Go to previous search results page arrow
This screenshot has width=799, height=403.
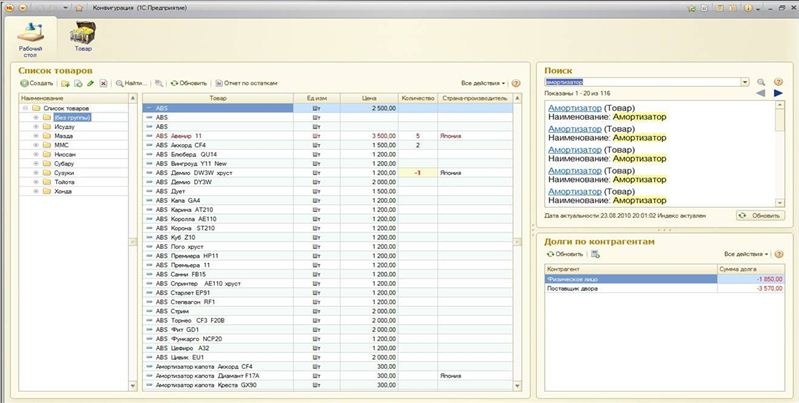coord(760,93)
